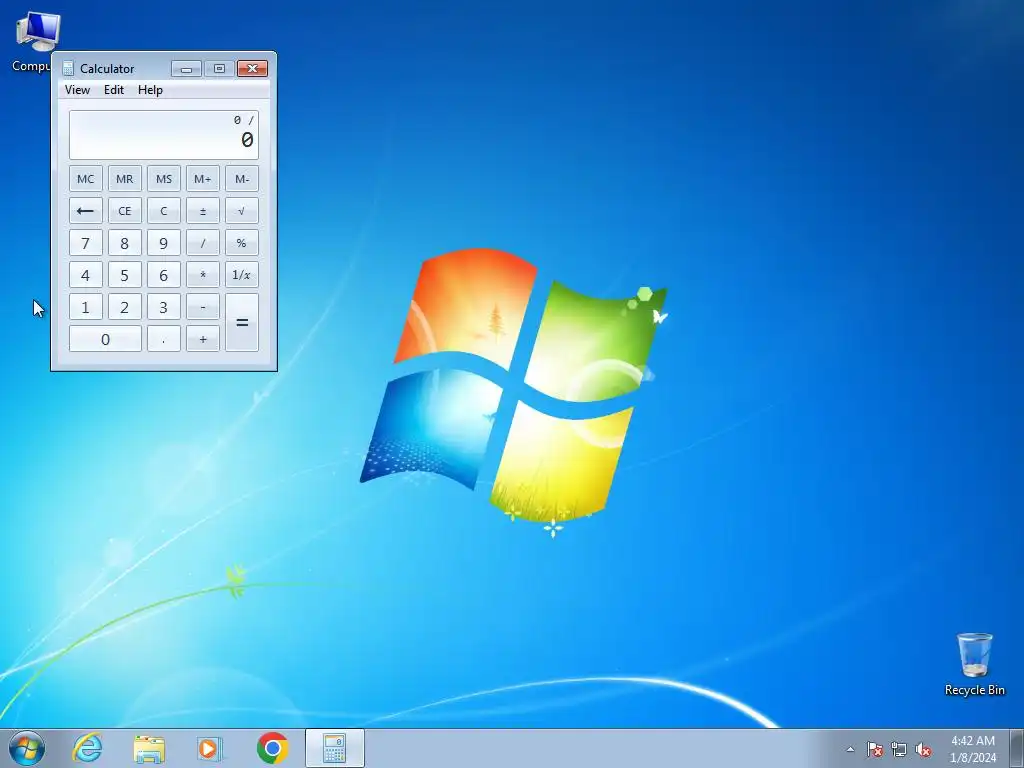The height and width of the screenshot is (768, 1024).
Task: Click the M- memory subtract button
Action: [242, 179]
